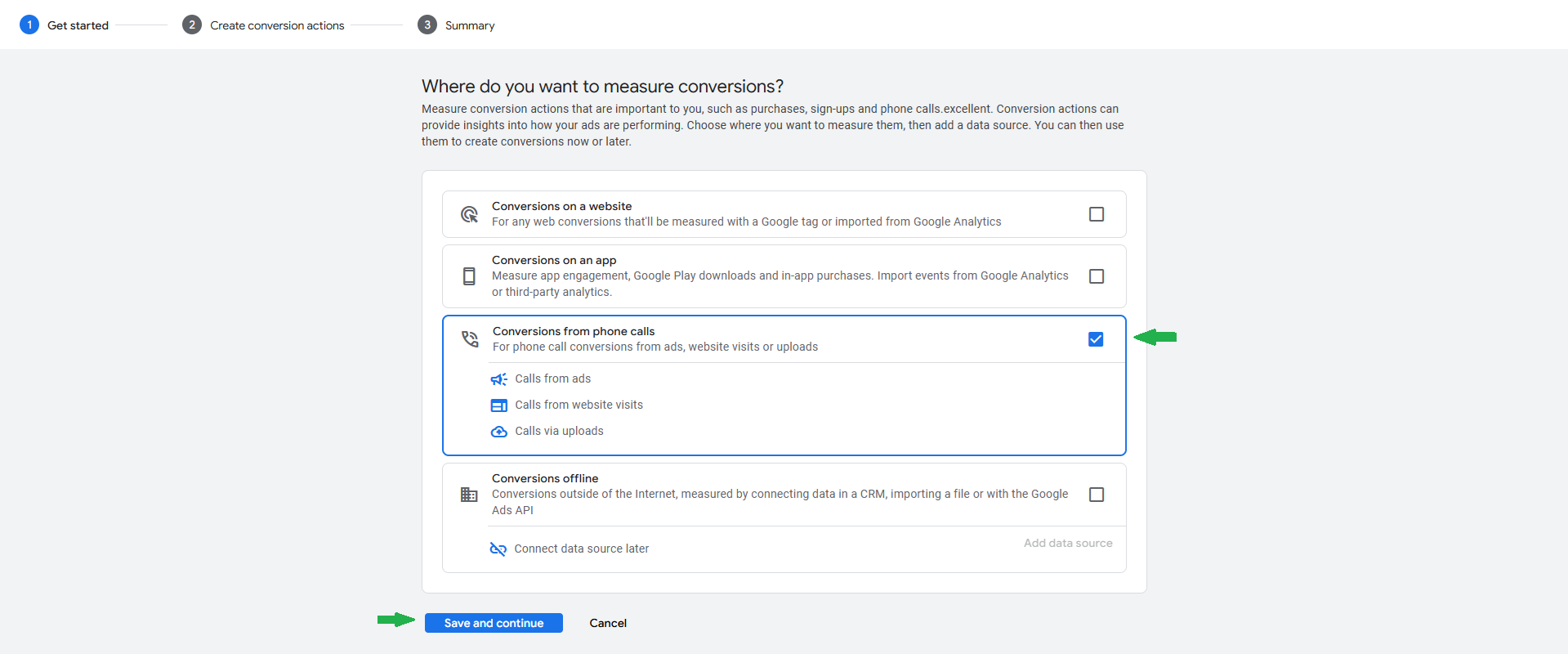Click the Add data source link
This screenshot has width=1568, height=654.
pos(1068,543)
